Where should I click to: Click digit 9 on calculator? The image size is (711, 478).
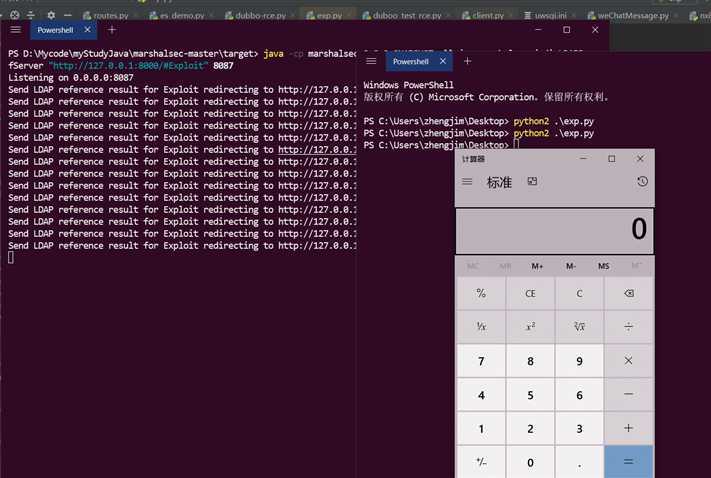click(579, 361)
